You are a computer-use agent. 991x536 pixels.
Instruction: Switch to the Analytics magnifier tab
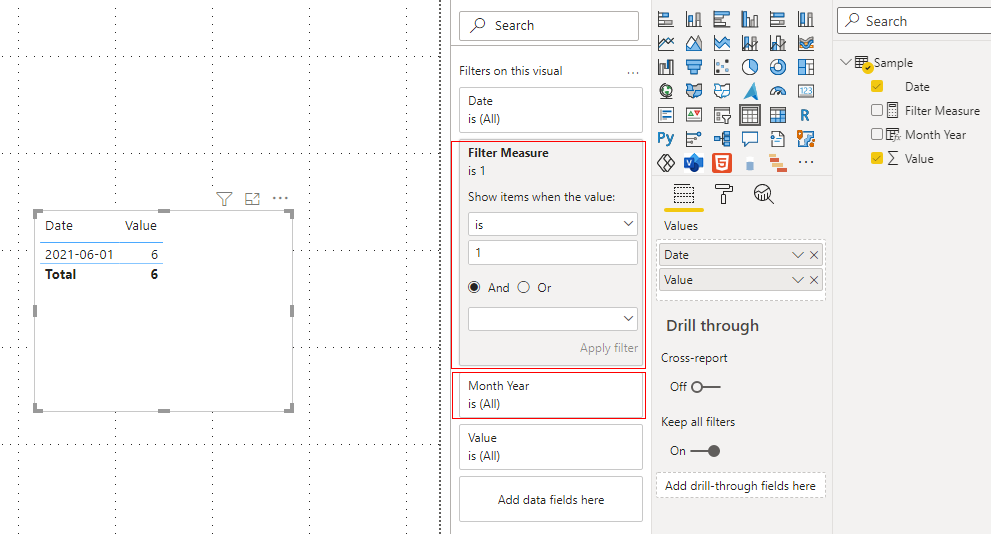(763, 194)
